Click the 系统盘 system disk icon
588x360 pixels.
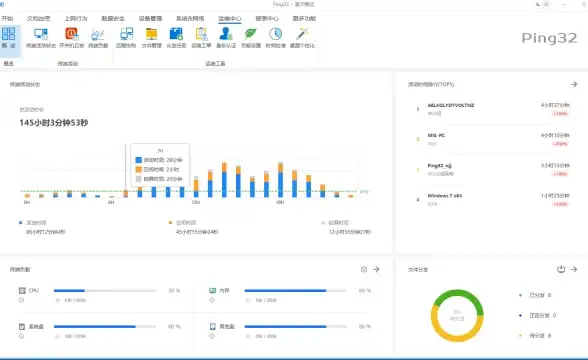[x=22, y=327]
